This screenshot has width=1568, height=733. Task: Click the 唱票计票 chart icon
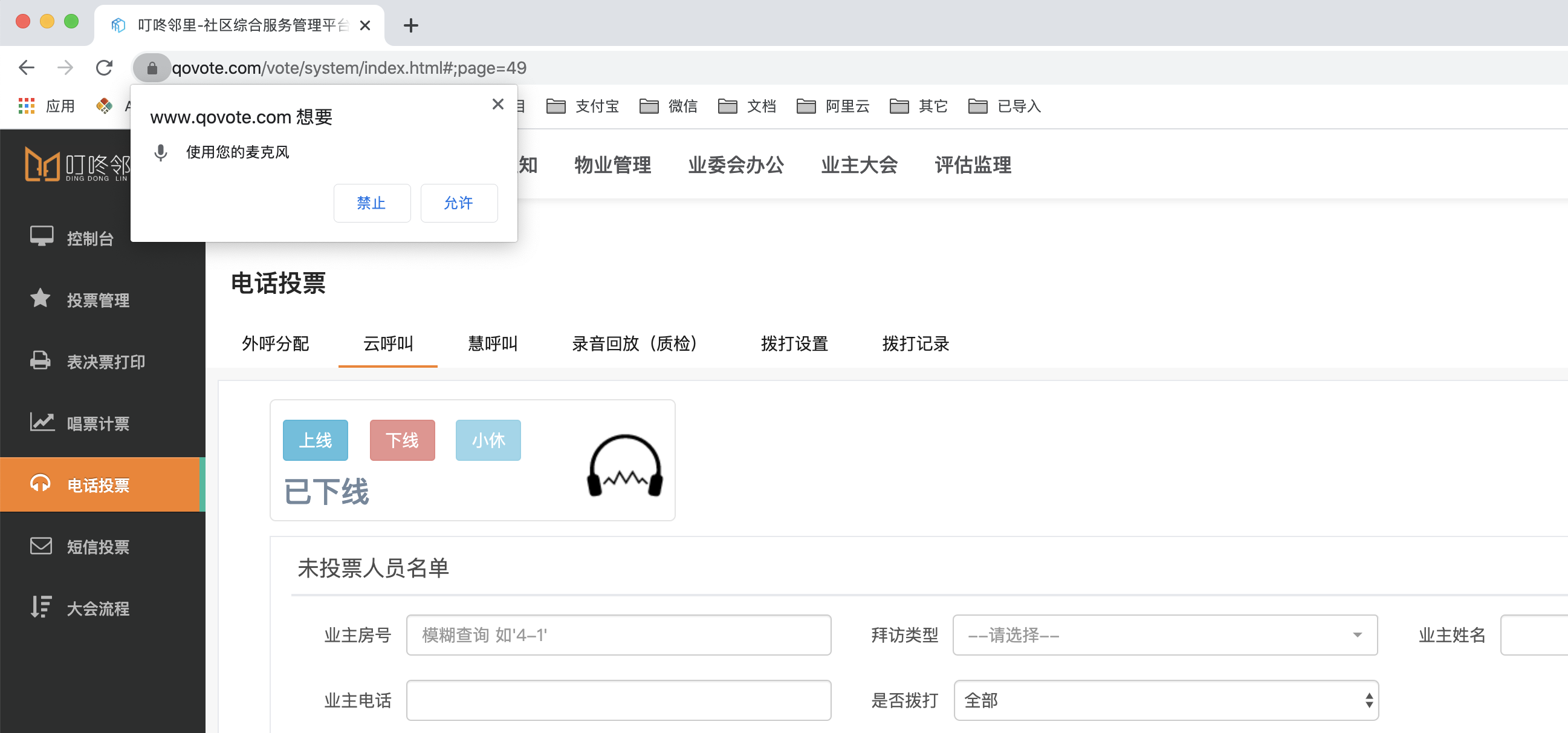pyautogui.click(x=42, y=422)
